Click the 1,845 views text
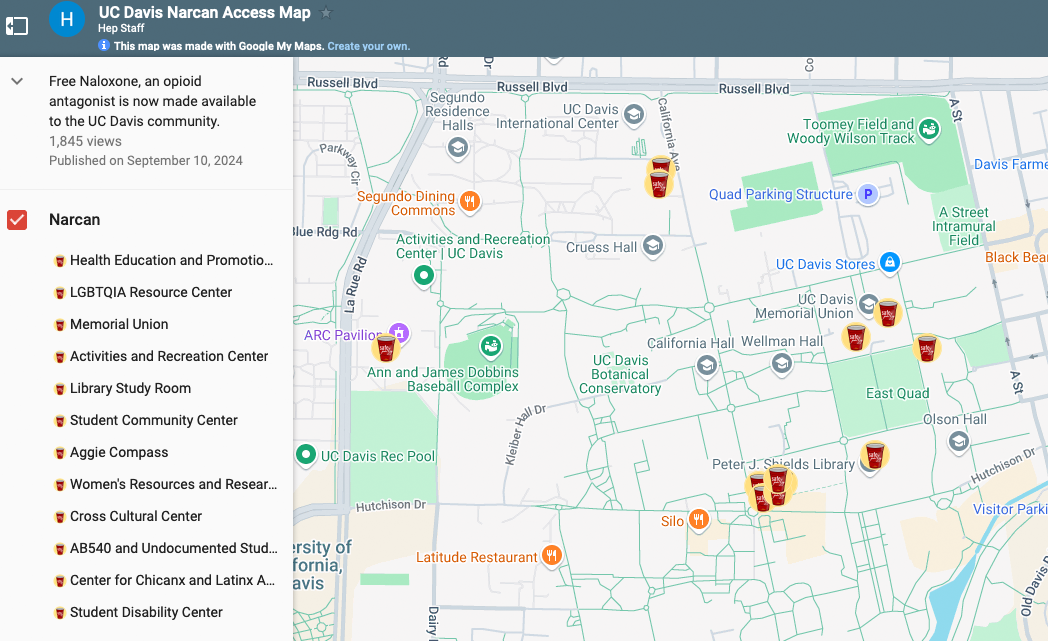This screenshot has width=1048, height=641. 85,141
